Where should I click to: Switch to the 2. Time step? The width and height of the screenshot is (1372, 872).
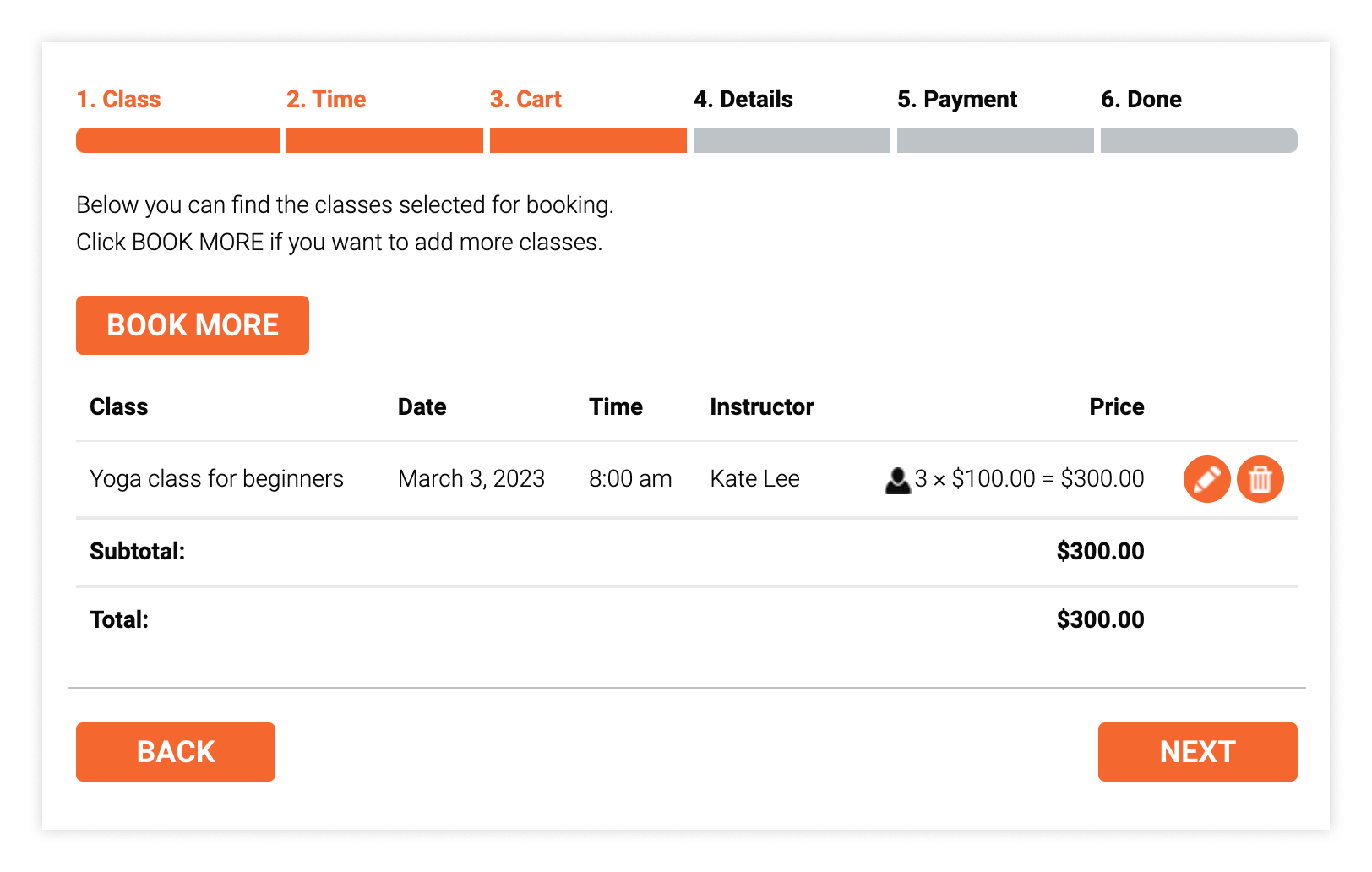point(326,100)
